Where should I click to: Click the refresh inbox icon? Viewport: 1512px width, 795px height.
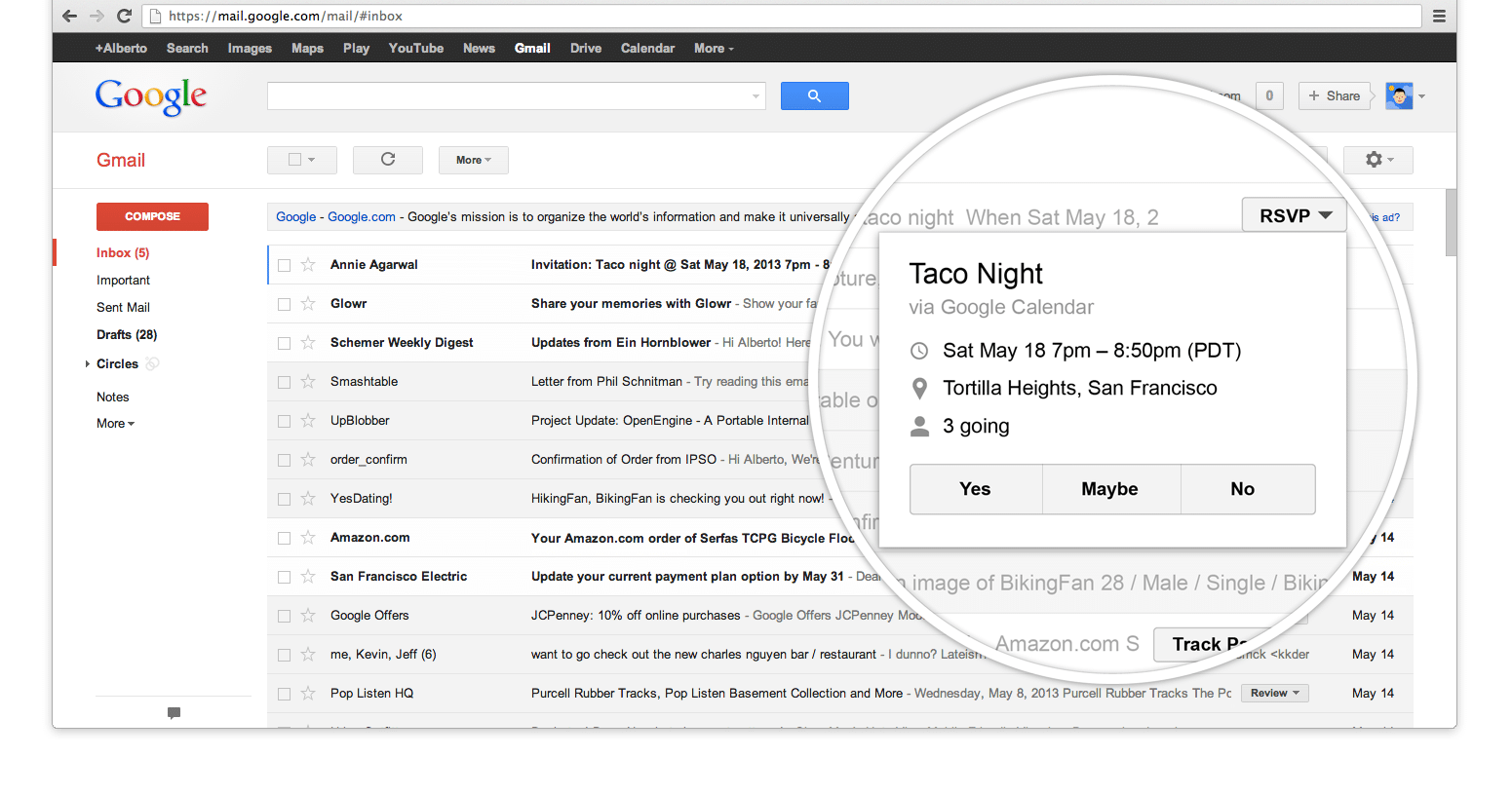(388, 160)
